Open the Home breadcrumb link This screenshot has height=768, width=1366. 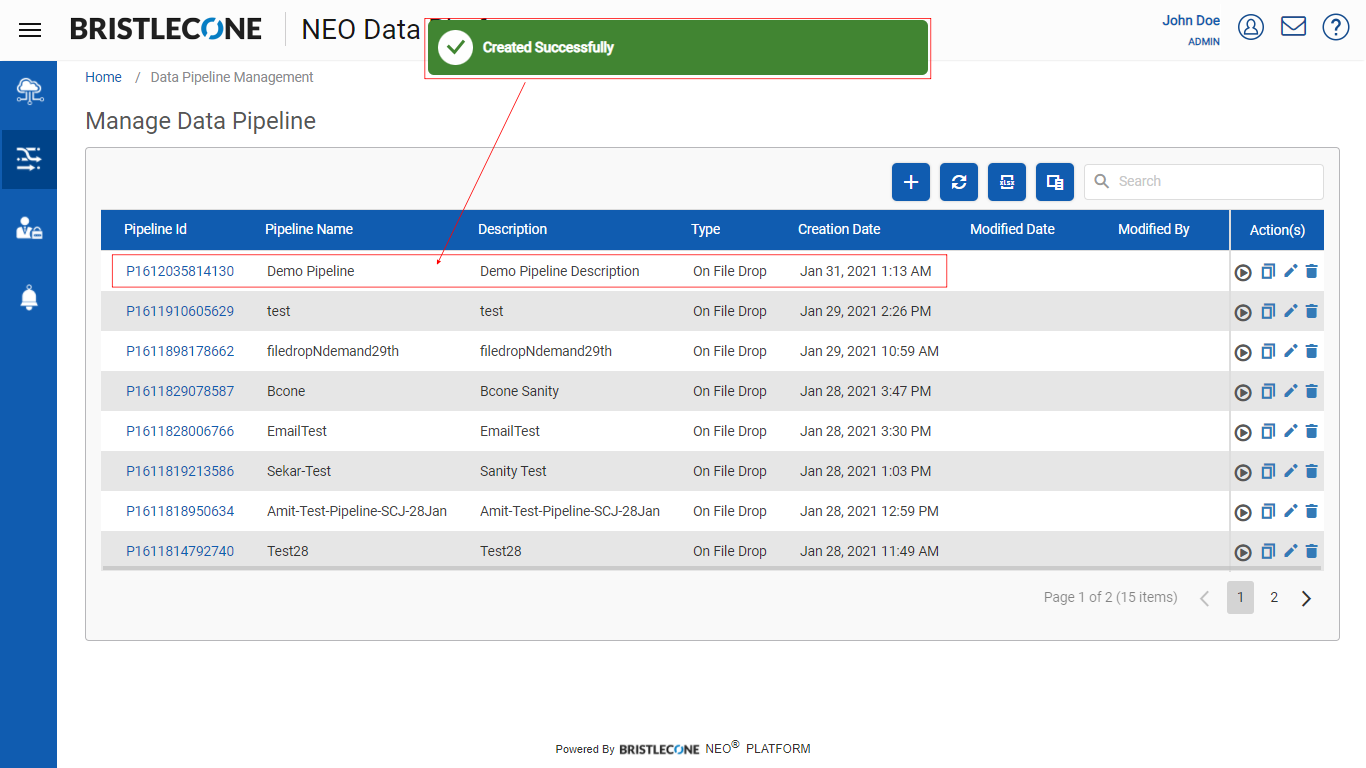point(103,77)
